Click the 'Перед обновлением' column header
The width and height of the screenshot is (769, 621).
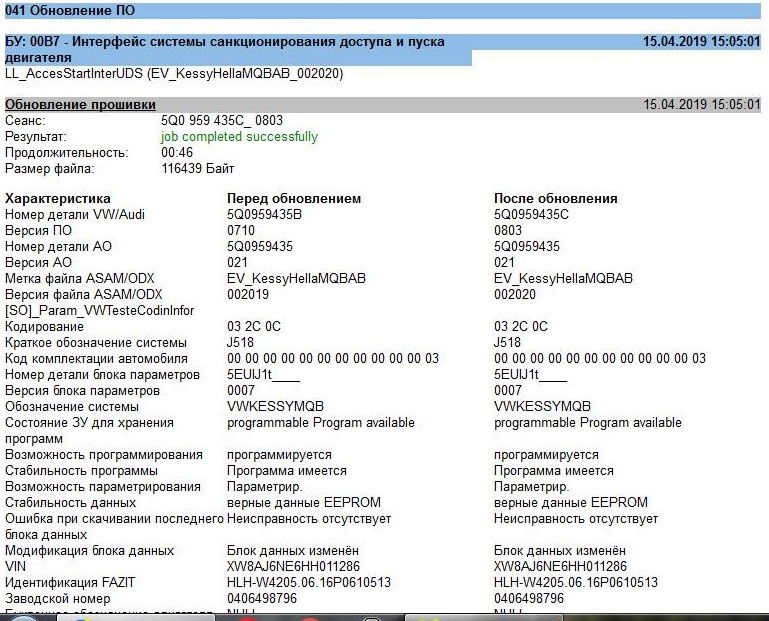294,199
